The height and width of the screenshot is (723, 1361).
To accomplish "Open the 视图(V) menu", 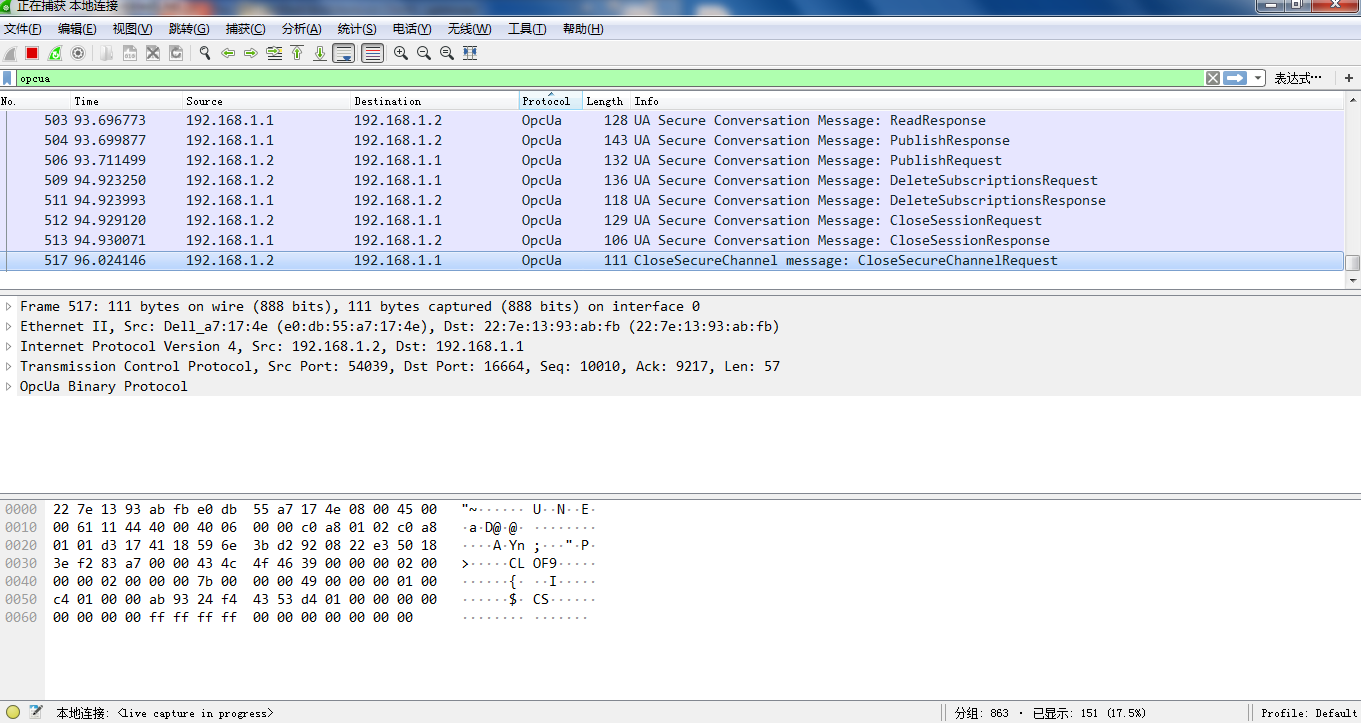I will click(133, 29).
